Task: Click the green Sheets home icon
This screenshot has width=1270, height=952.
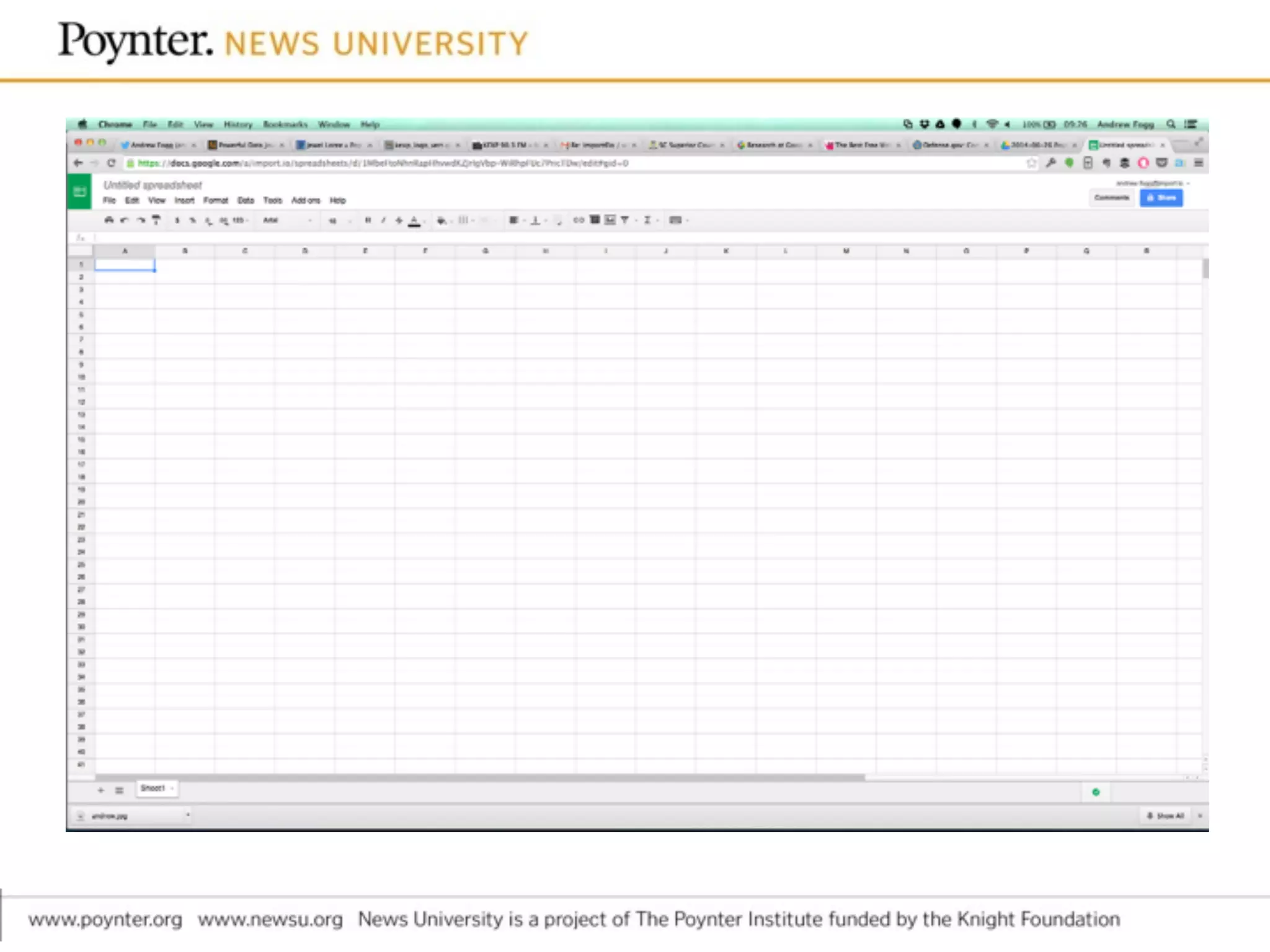Action: pos(79,192)
